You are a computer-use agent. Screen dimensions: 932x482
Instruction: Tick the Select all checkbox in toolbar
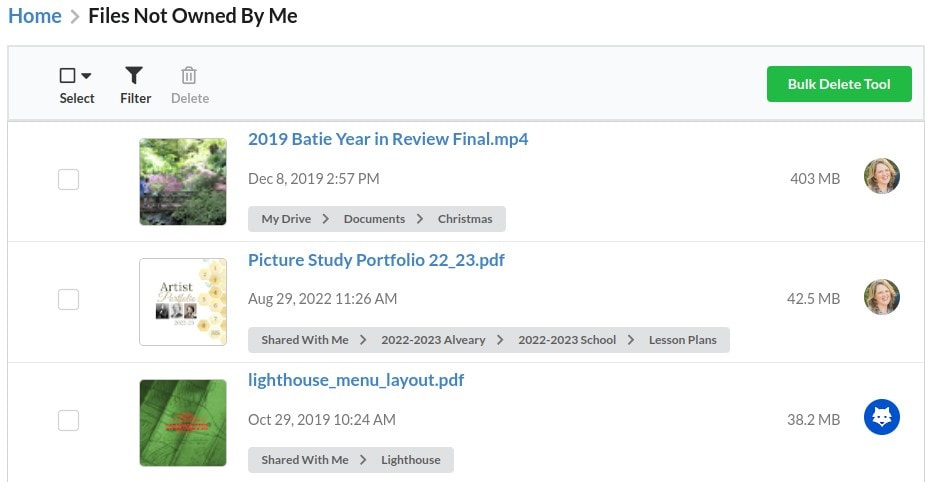pos(68,75)
